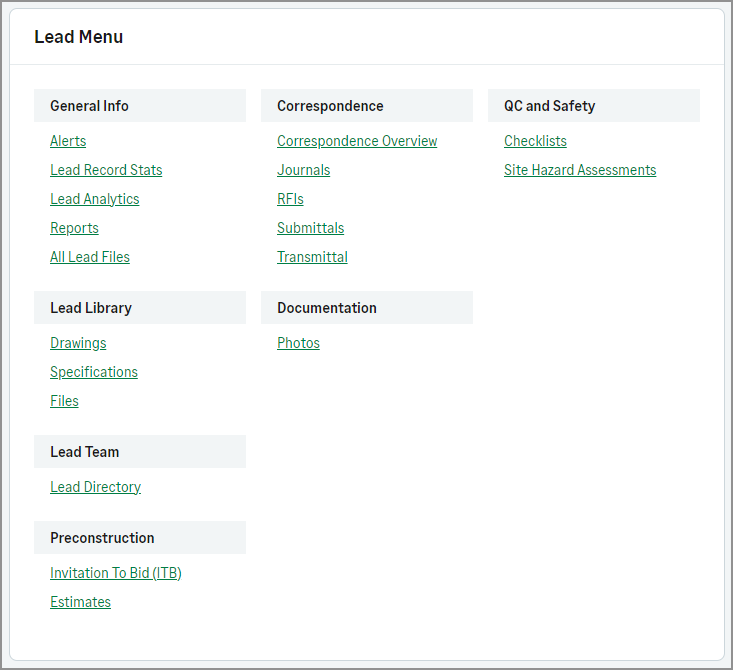Screen dimensions: 733x670
Task: Click the Correspondence section header
Action: pyautogui.click(x=366, y=106)
